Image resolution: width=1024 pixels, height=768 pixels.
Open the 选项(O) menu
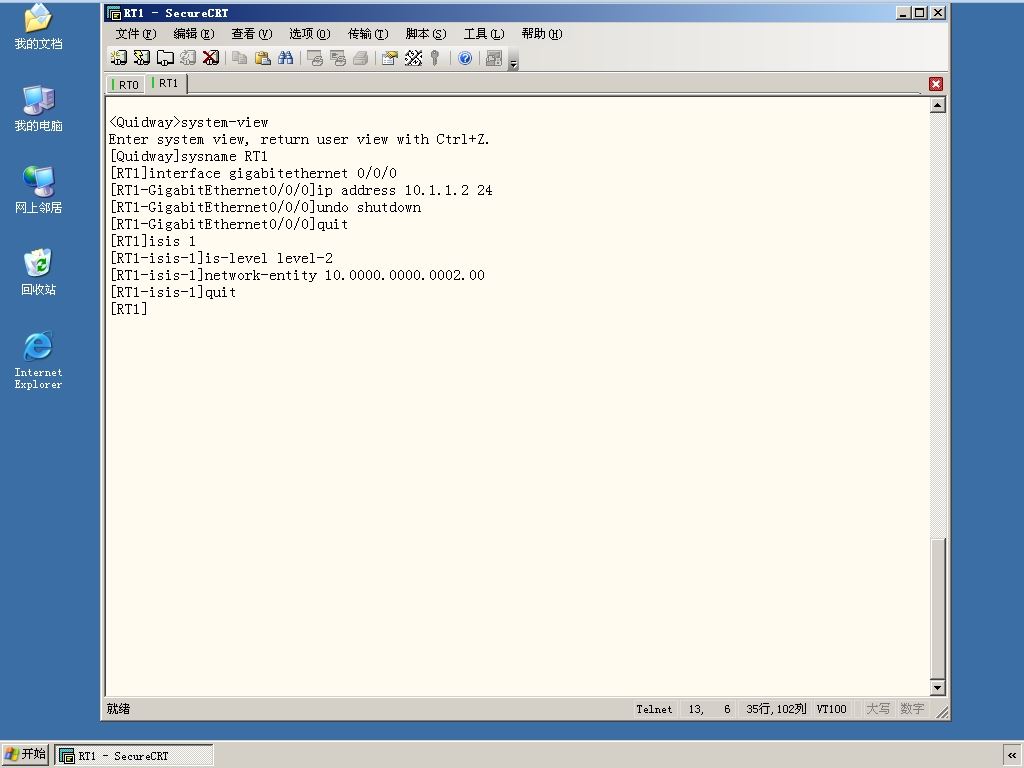[310, 33]
